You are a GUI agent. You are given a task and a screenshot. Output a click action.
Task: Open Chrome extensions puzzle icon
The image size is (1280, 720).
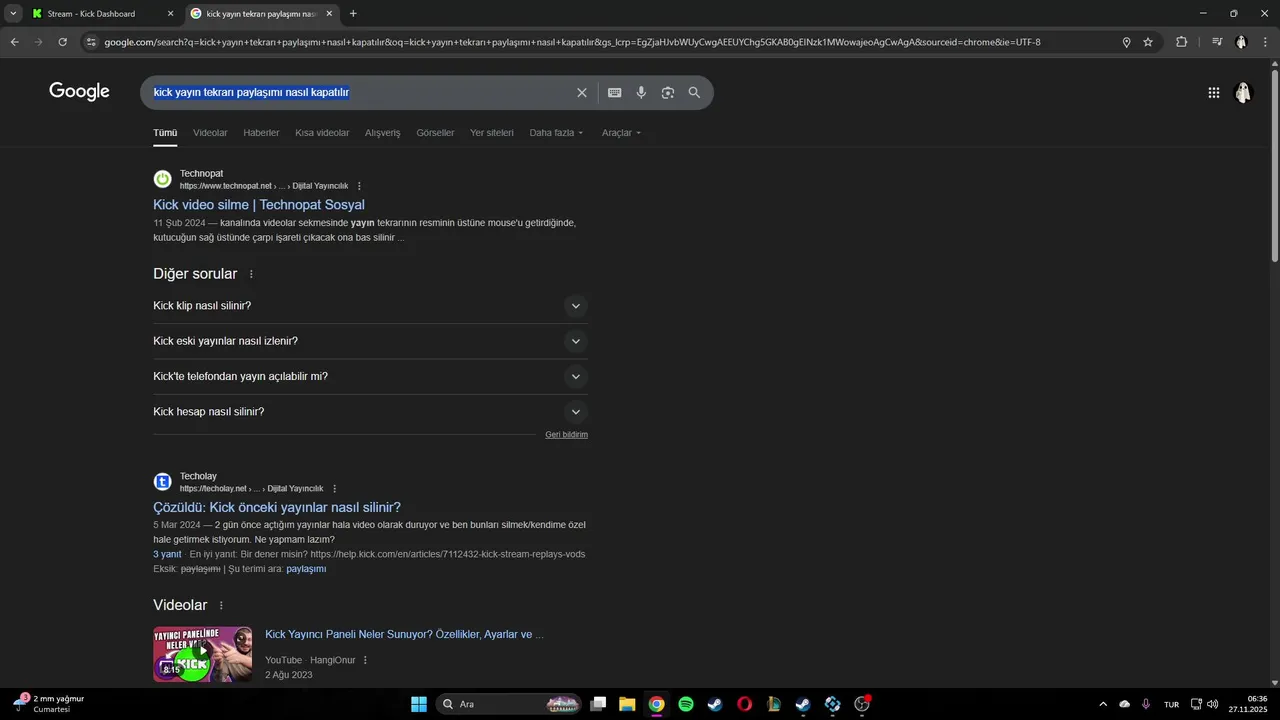(1181, 42)
